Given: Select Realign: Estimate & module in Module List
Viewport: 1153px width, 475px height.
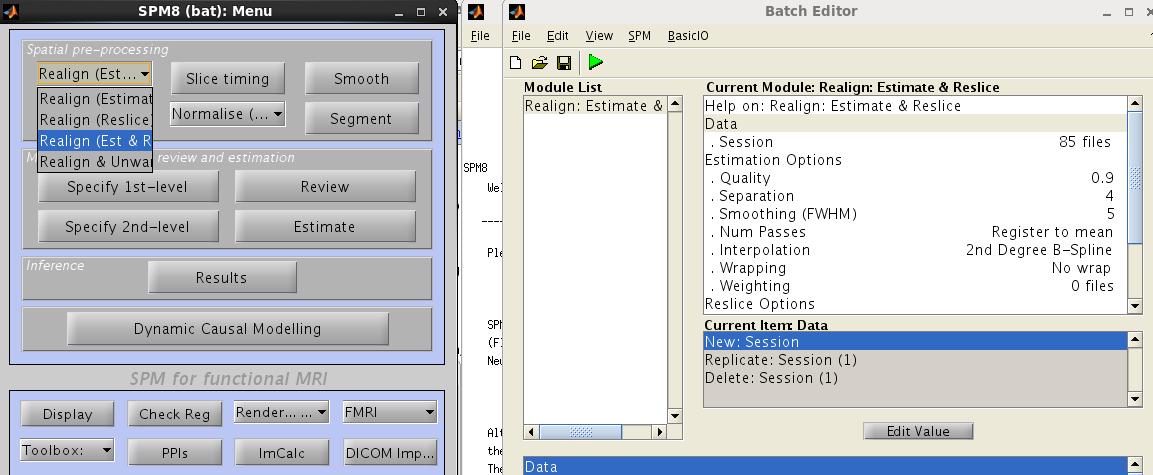Looking at the screenshot, I should pos(594,106).
